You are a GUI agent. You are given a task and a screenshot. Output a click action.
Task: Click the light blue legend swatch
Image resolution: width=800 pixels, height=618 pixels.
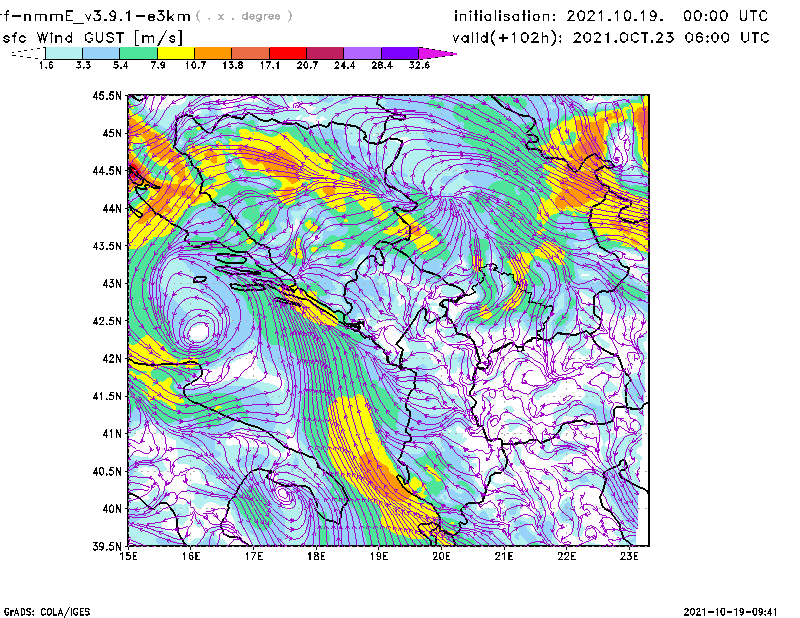tap(101, 53)
